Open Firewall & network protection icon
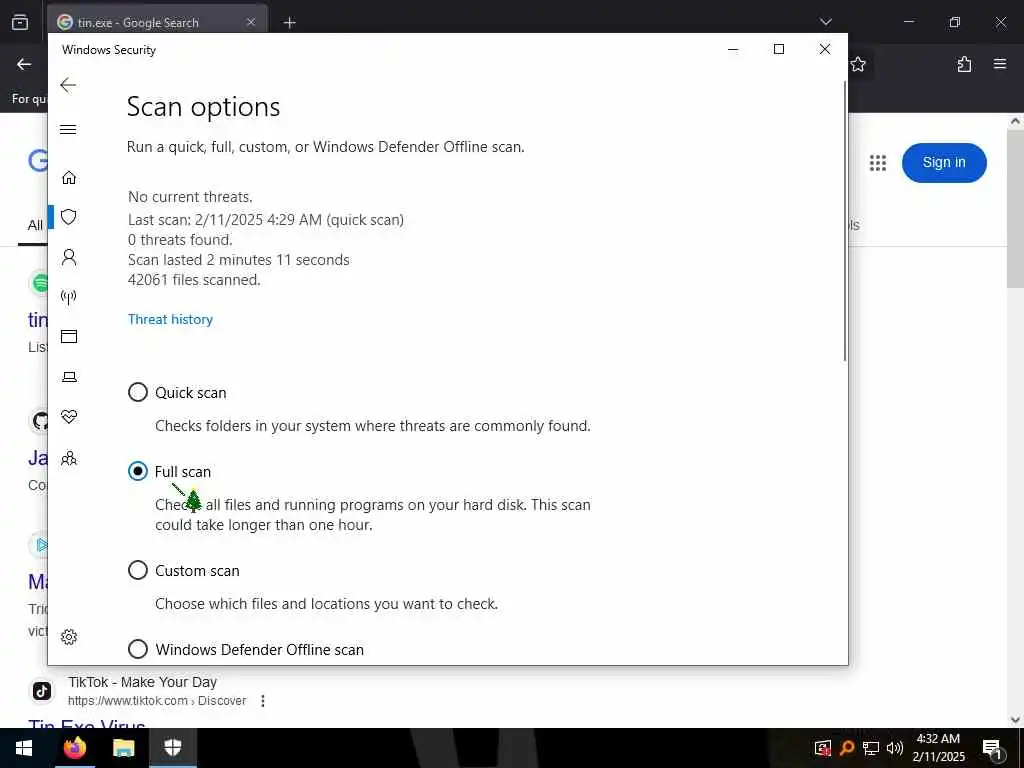 pos(69,297)
